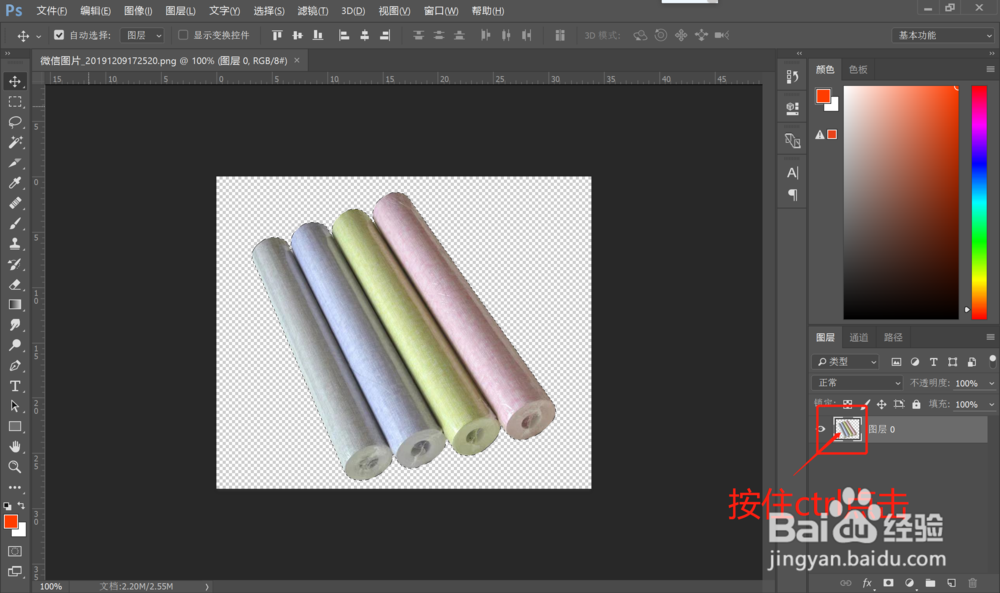Viewport: 1000px width, 593px height.
Task: Select the Pen tool
Action: coord(15,366)
